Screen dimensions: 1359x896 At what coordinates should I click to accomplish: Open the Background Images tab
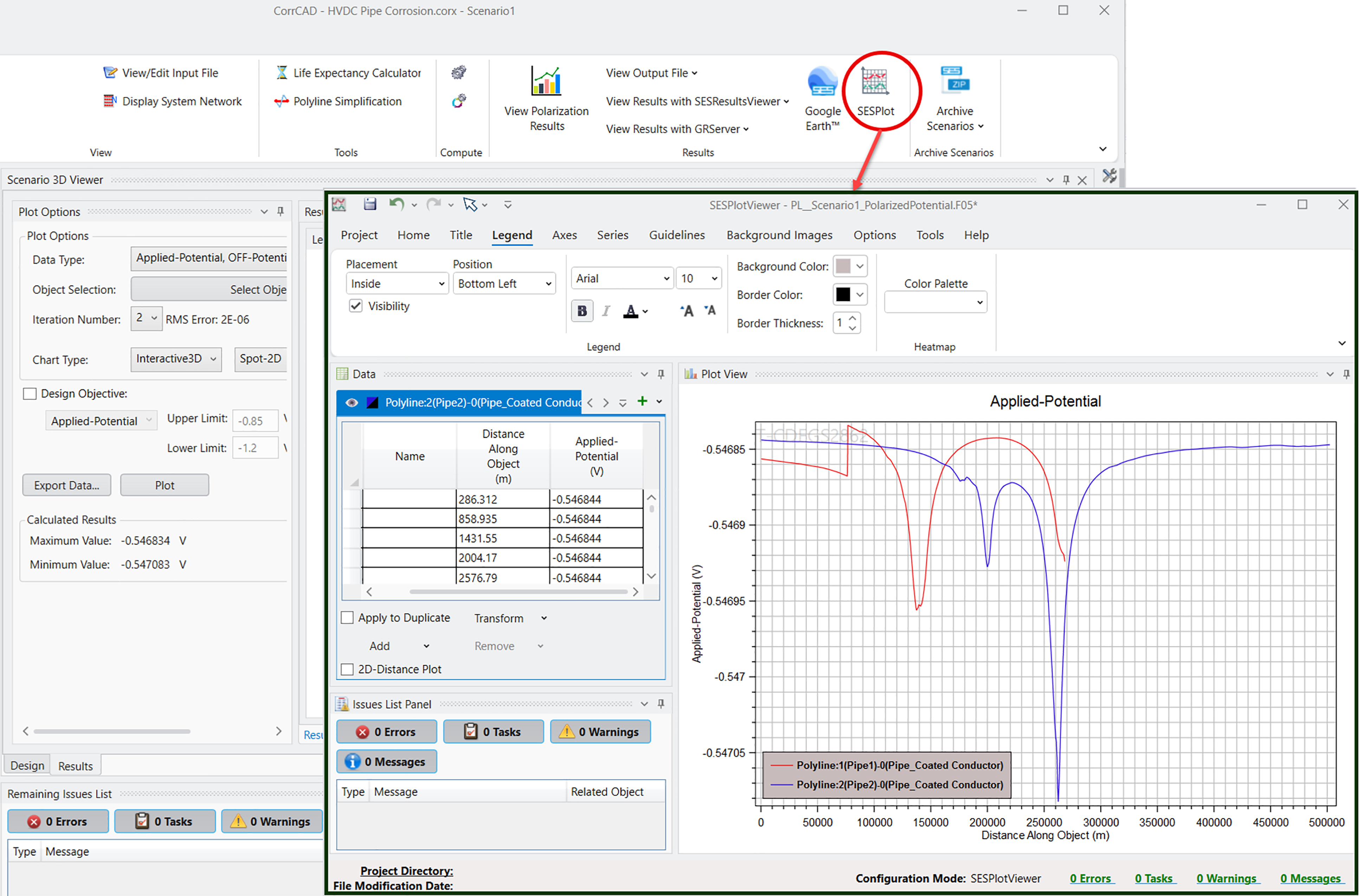779,235
